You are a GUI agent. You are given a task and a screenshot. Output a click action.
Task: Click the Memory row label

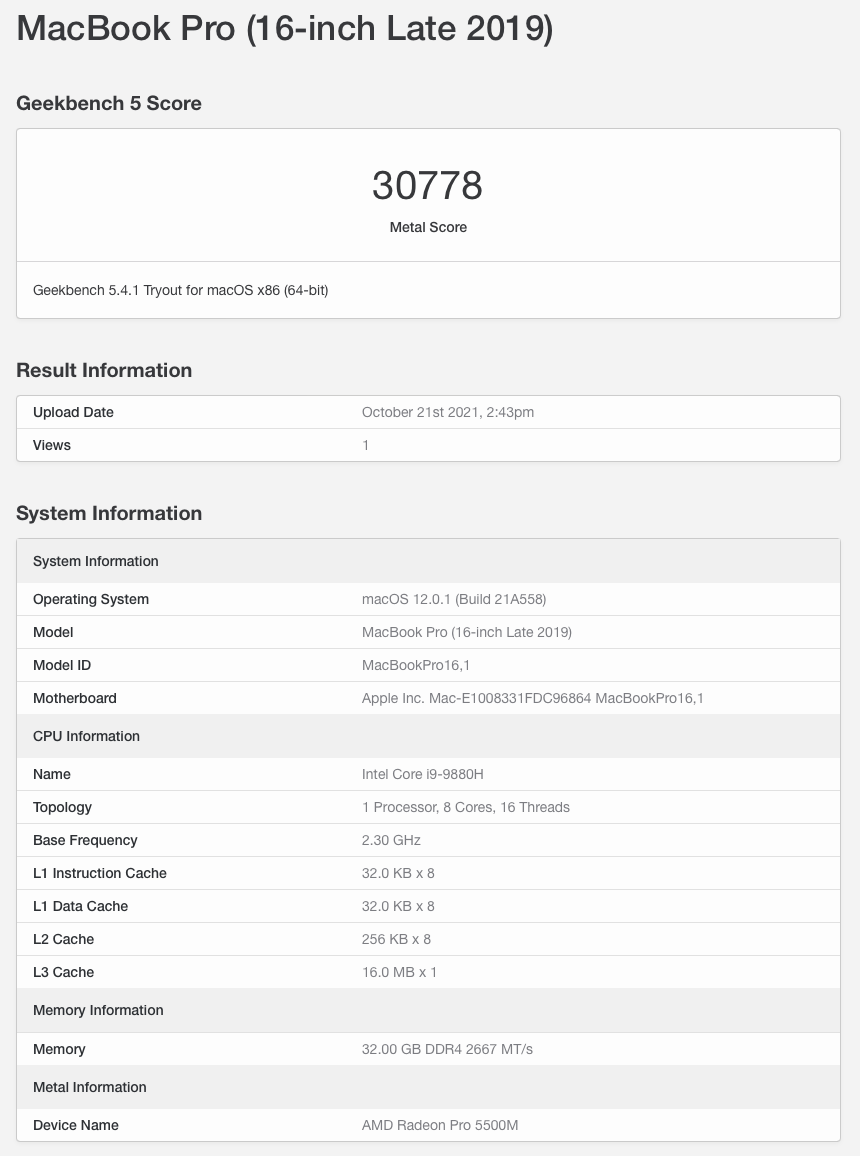point(59,1049)
